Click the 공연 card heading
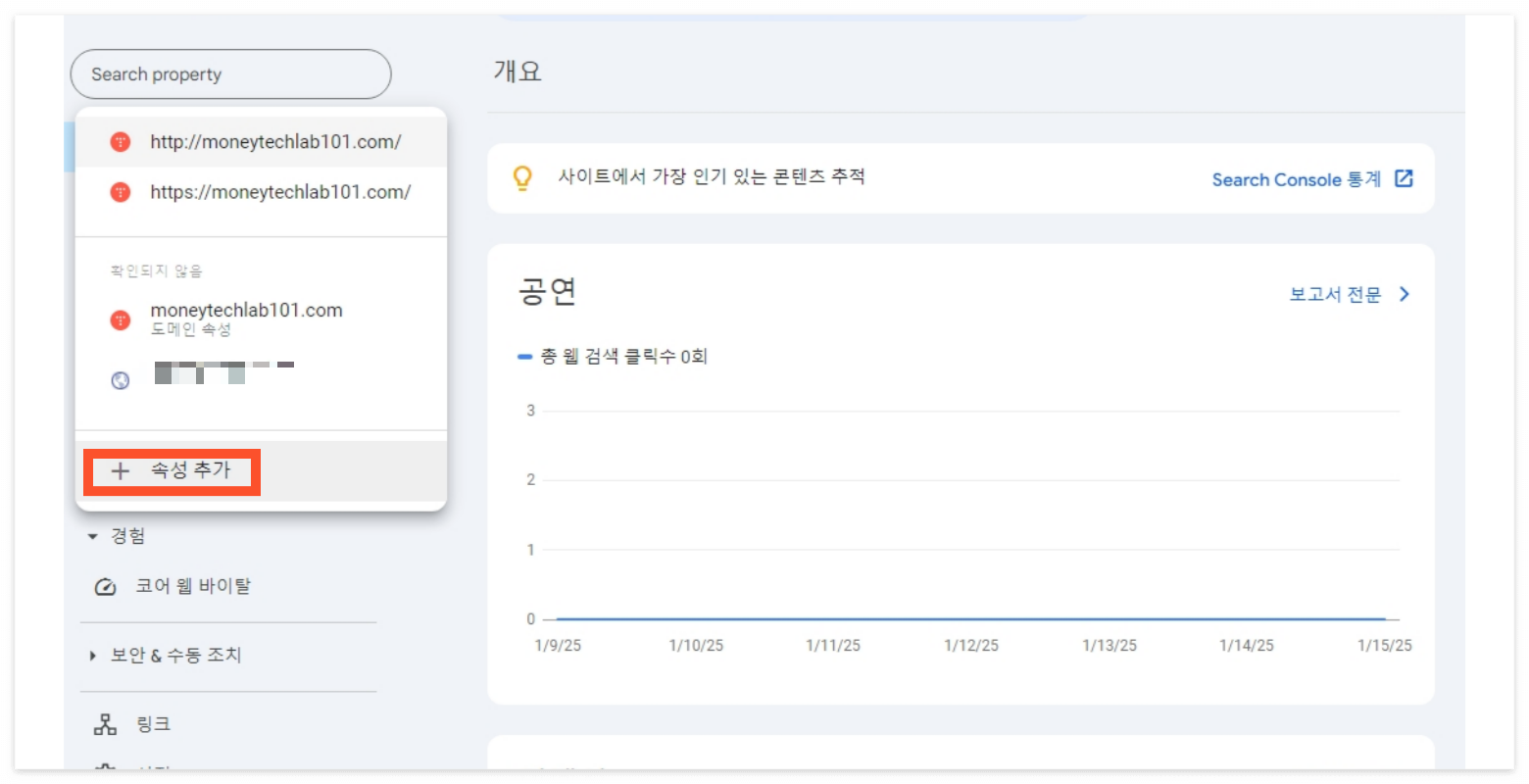The width and height of the screenshot is (1529, 784). pos(547,292)
